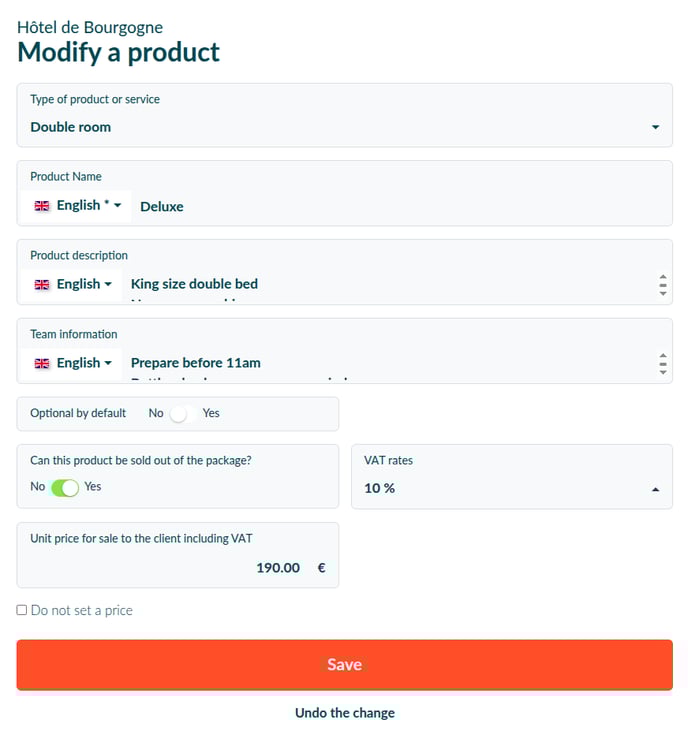Open the Type of product or service dropdown

344,115
